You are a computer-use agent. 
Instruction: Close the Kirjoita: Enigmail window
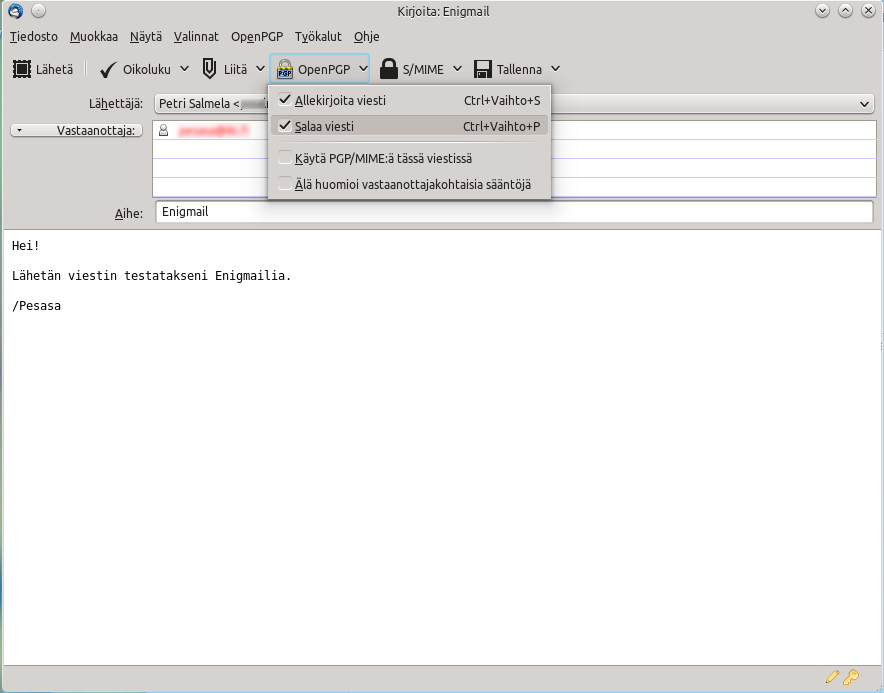tap(868, 11)
